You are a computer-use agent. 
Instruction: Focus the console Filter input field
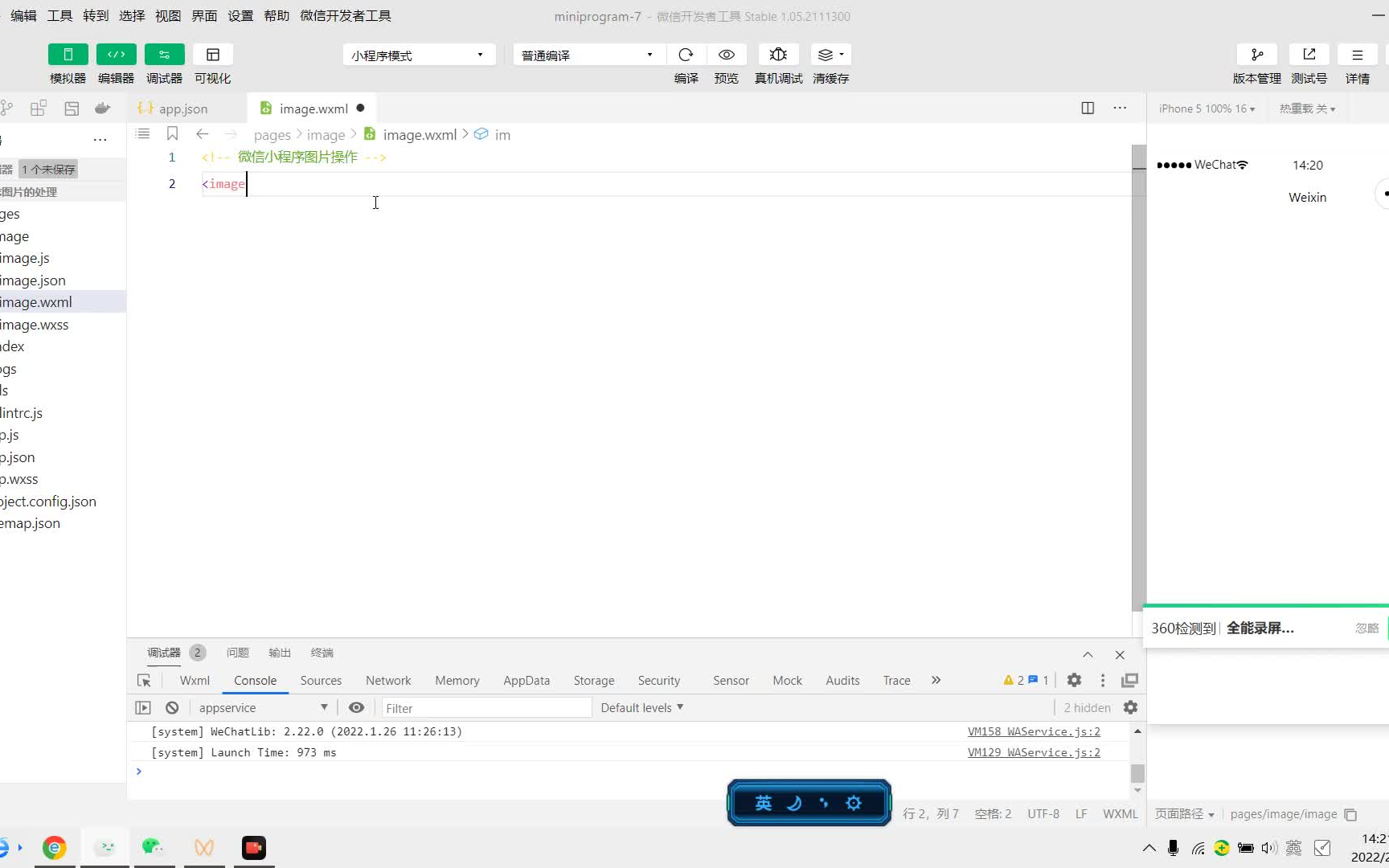(486, 708)
